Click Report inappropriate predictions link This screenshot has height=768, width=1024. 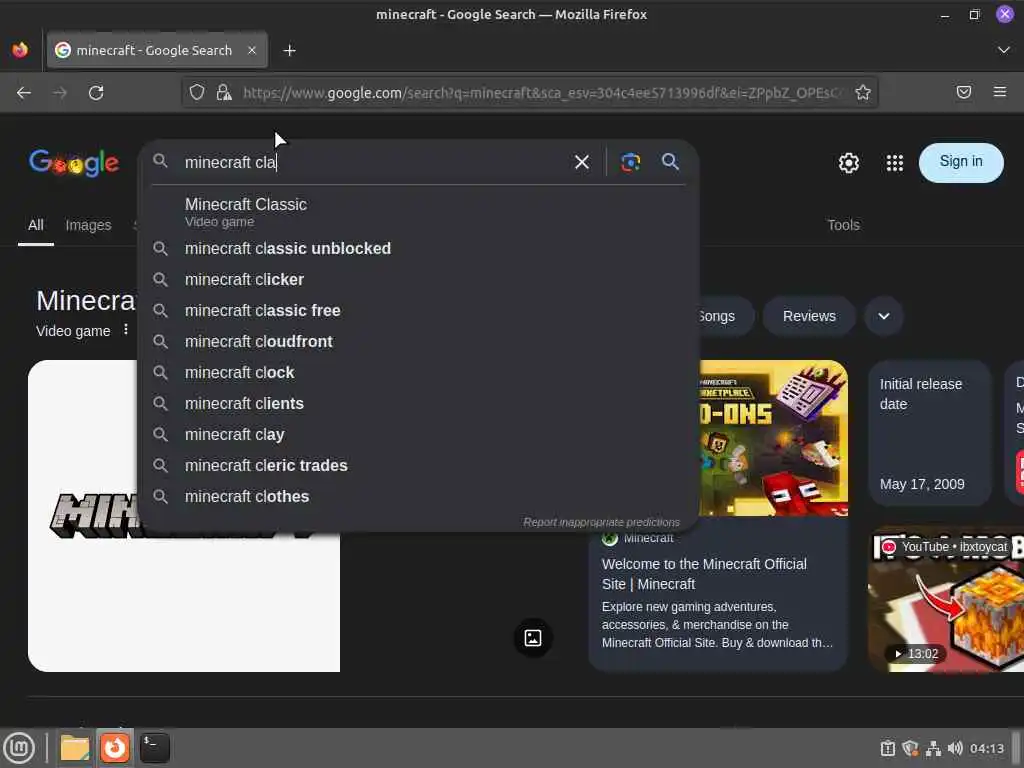tap(601, 522)
